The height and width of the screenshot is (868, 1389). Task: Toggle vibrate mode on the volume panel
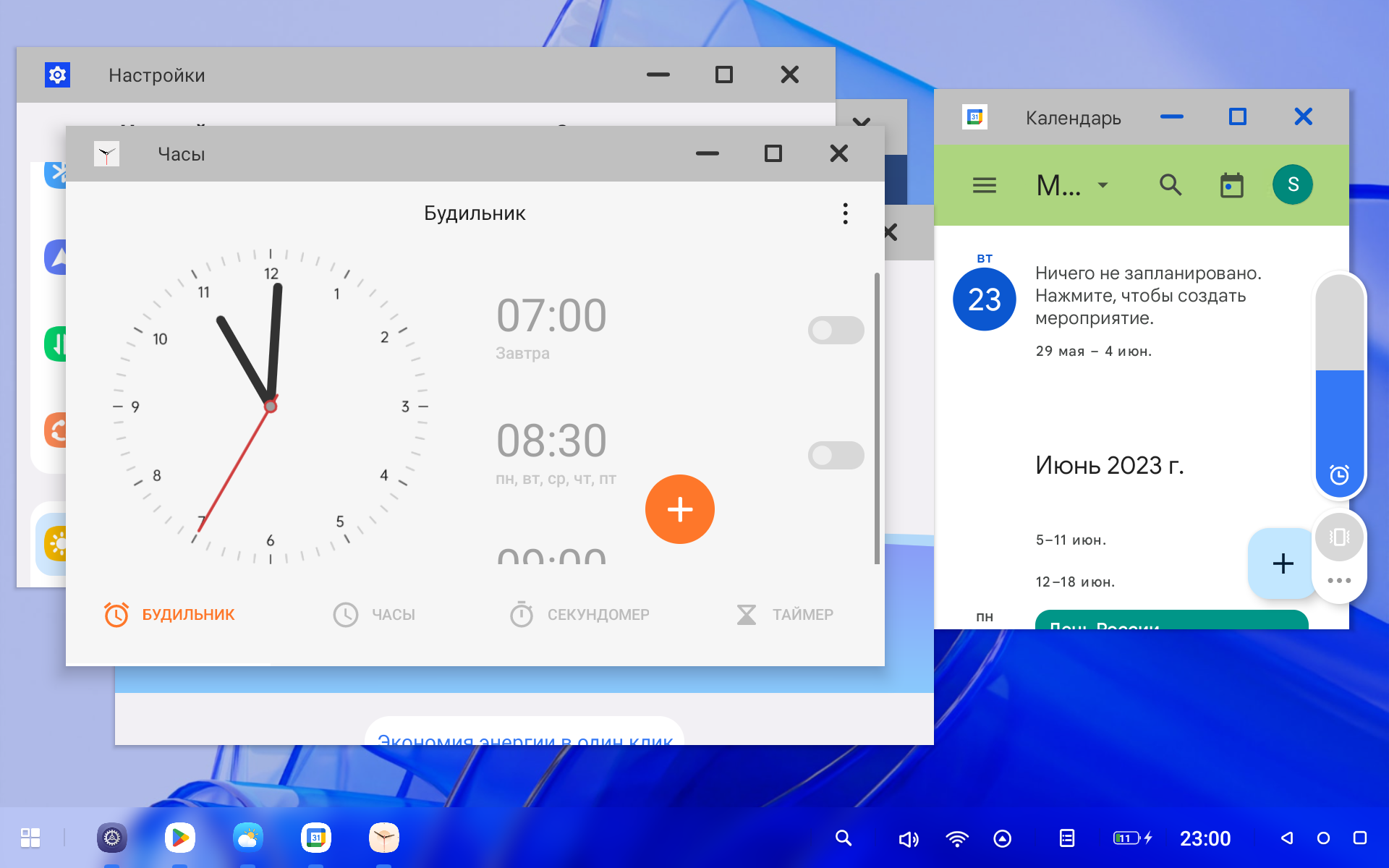[x=1338, y=537]
